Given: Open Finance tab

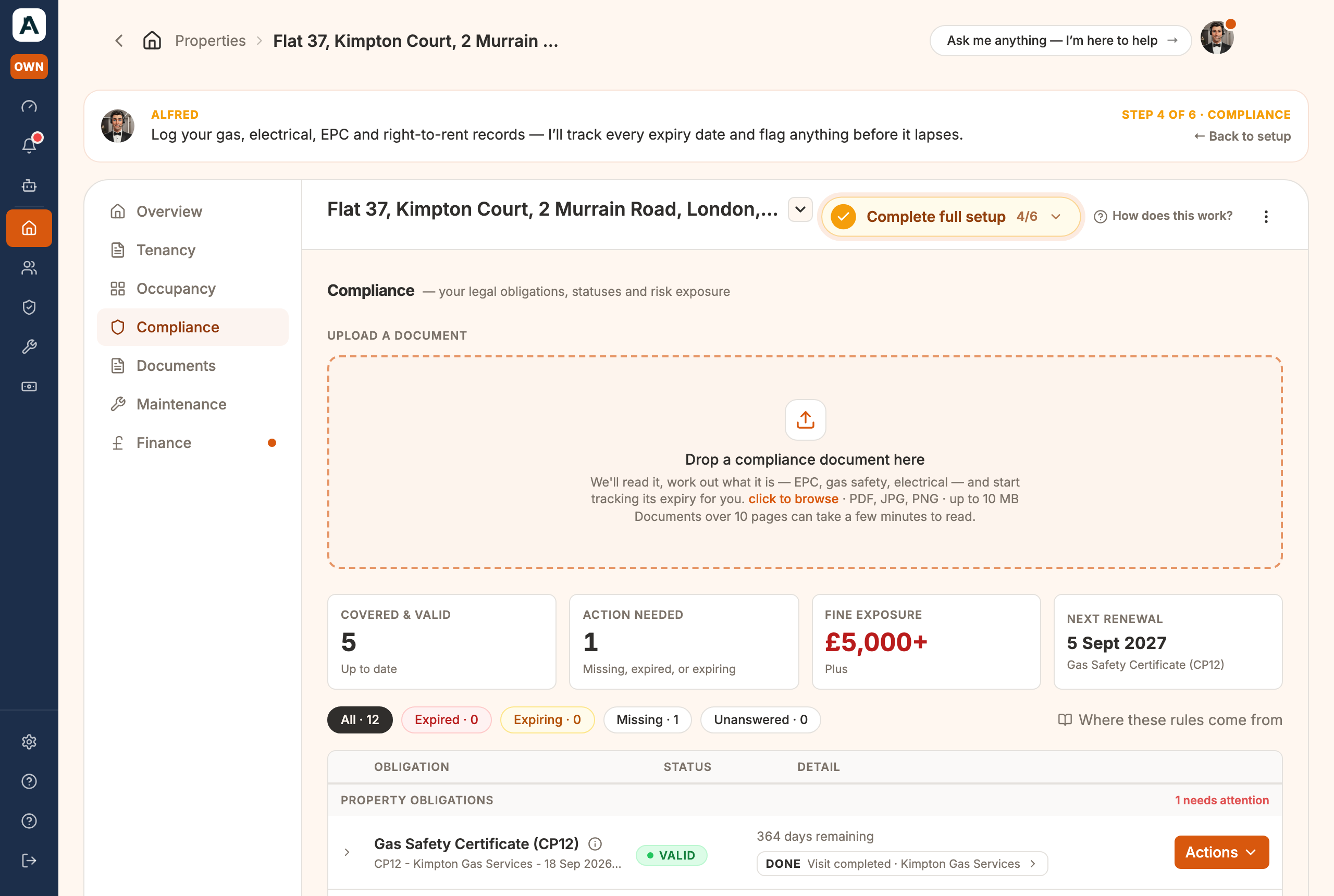Looking at the screenshot, I should (193, 443).
